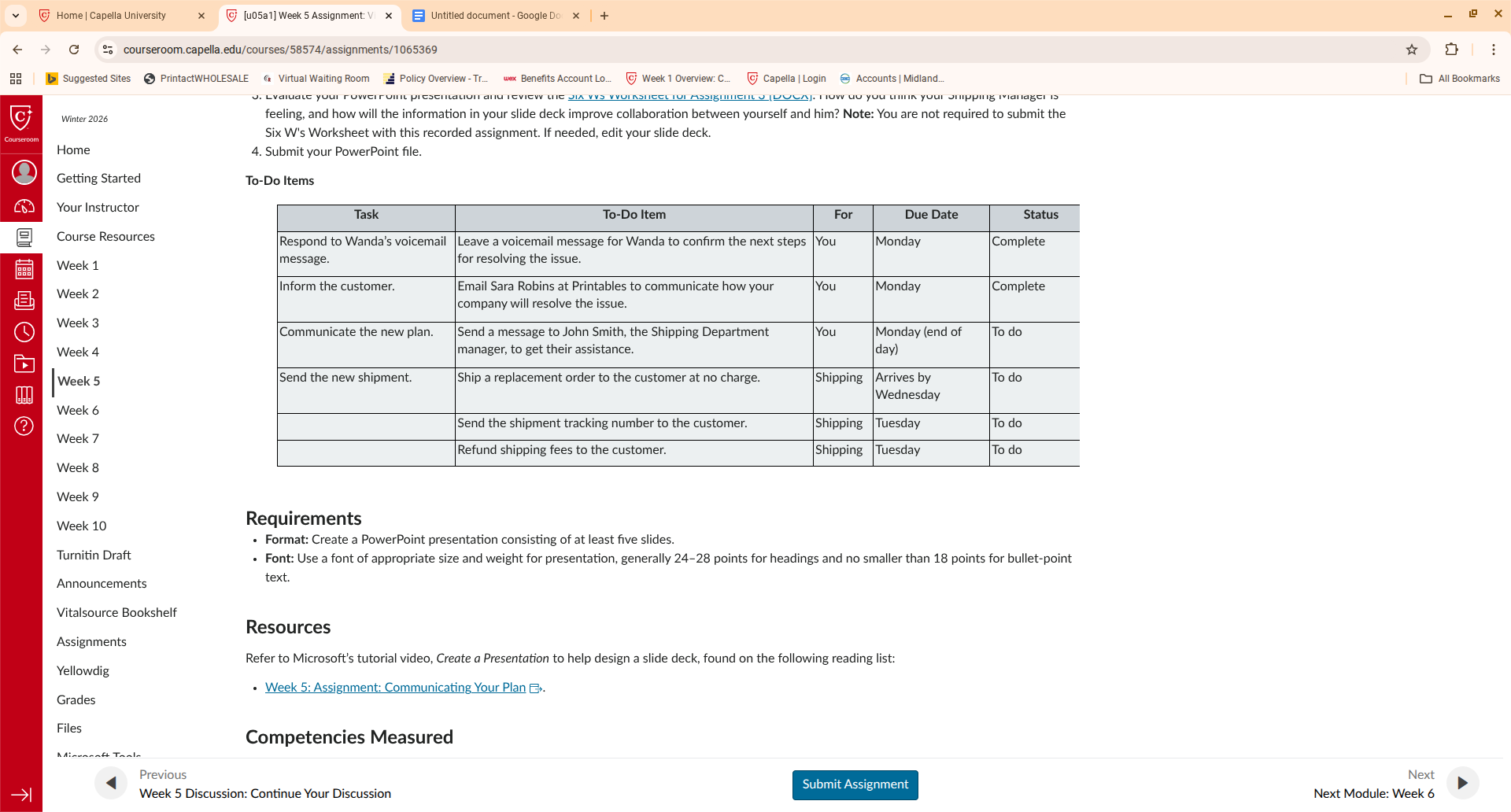Expand the tab search dropdown arrow

(x=16, y=16)
